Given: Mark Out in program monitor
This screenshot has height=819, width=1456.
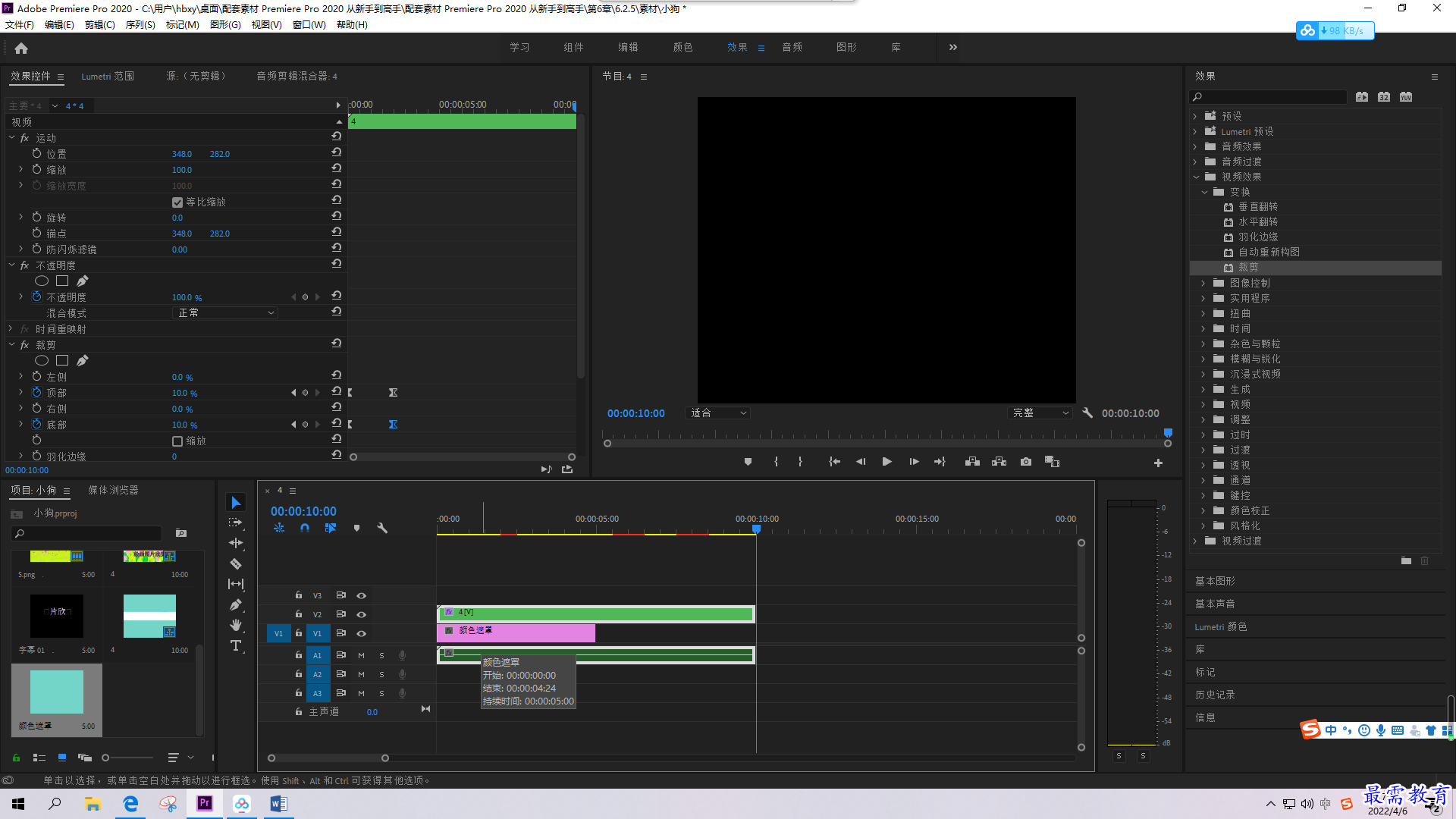Looking at the screenshot, I should point(800,462).
